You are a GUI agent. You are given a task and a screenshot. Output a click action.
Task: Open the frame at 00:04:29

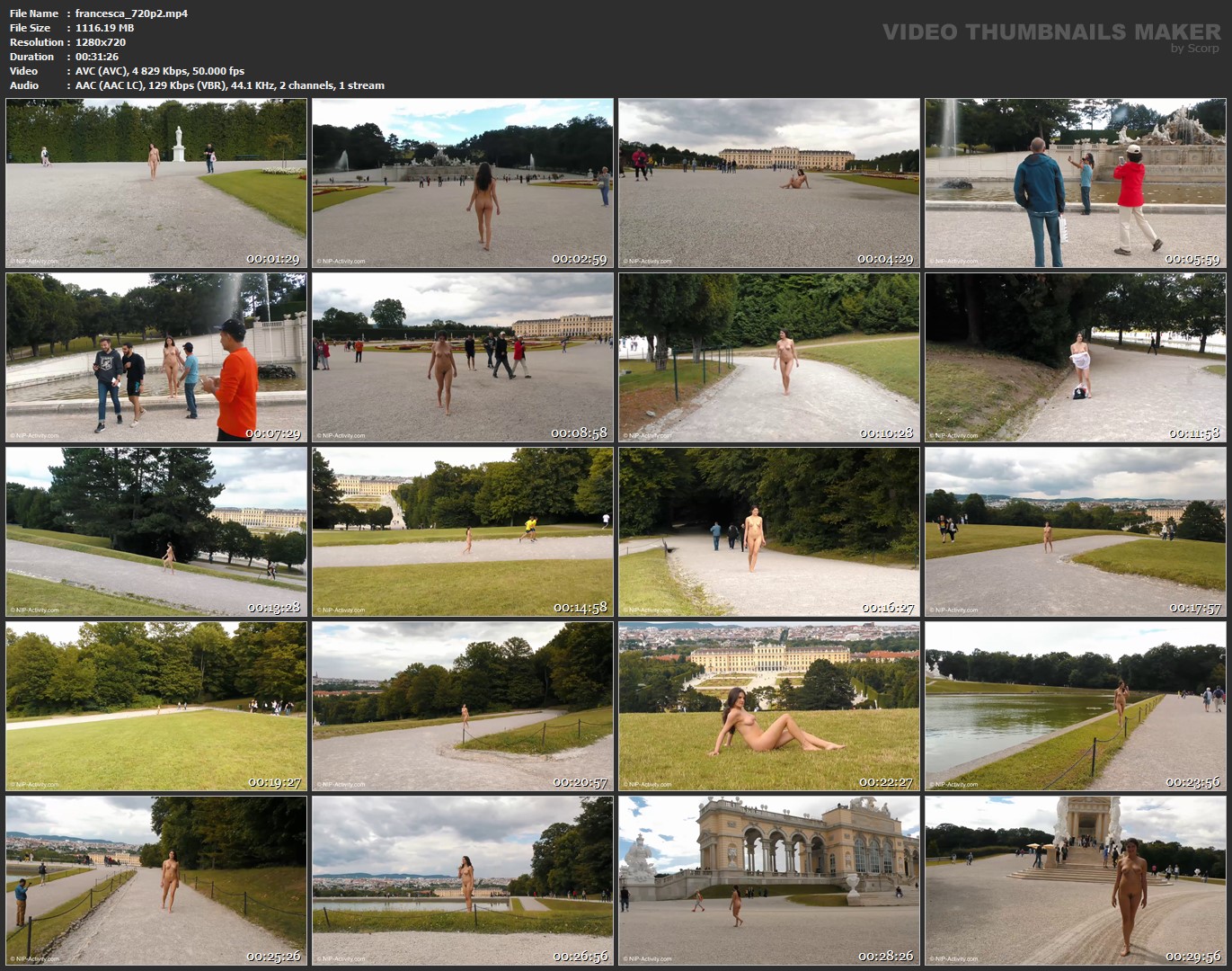[x=769, y=183]
